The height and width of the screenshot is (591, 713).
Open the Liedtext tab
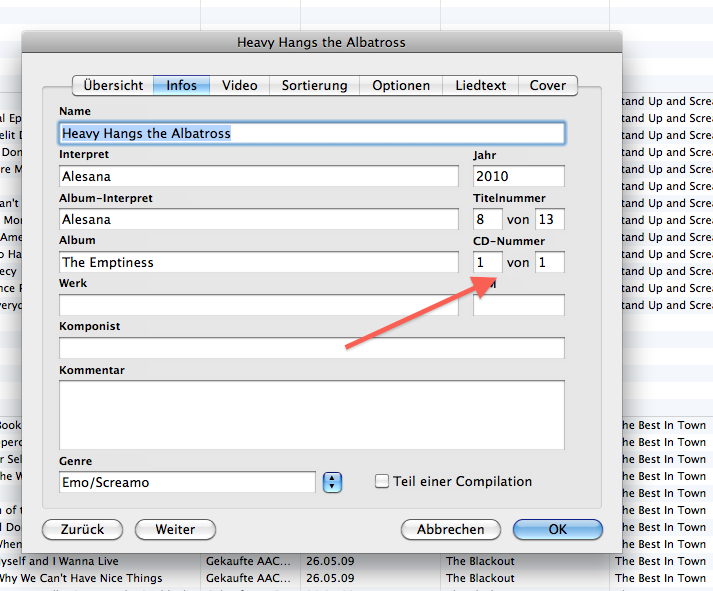point(481,85)
